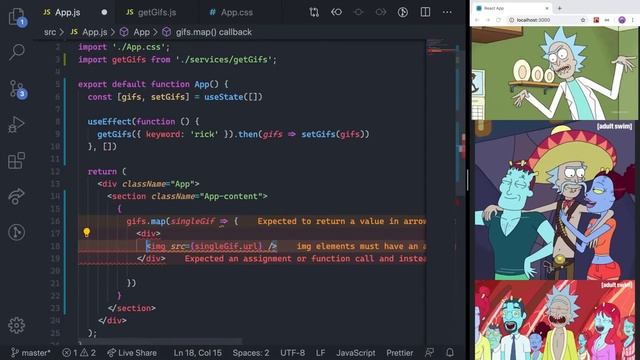Image resolution: width=640 pixels, height=360 pixels.
Task: Open the GitLens view in activity bar
Action: tap(17, 232)
